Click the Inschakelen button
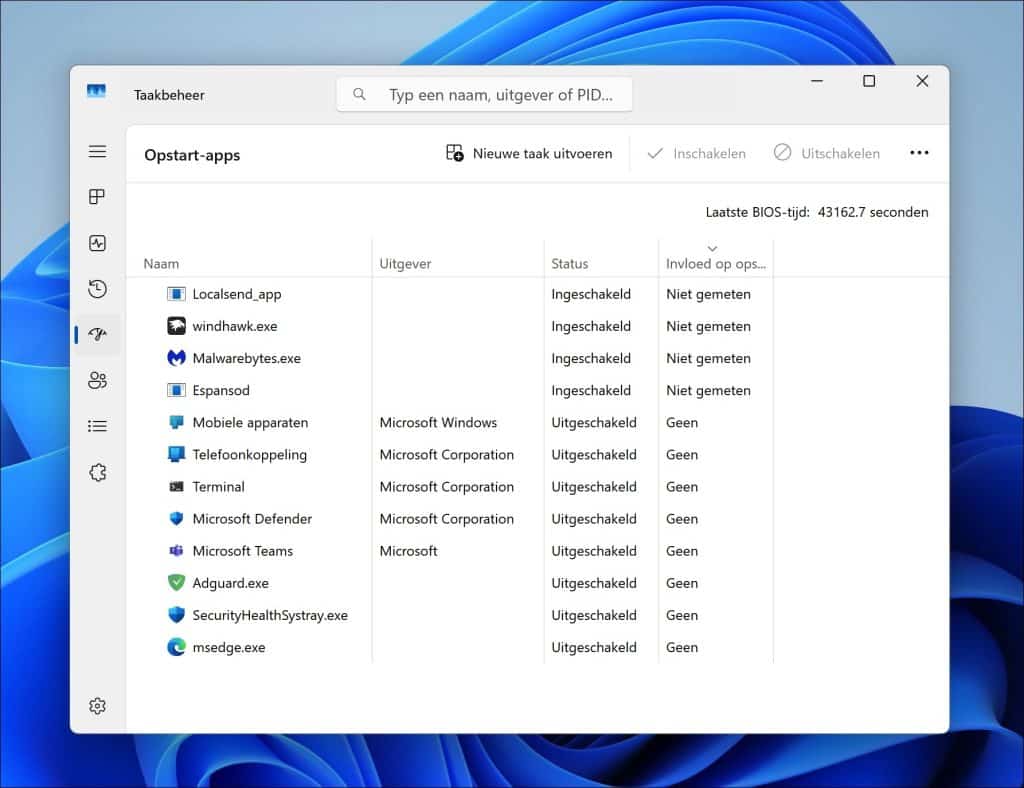 pyautogui.click(x=696, y=153)
